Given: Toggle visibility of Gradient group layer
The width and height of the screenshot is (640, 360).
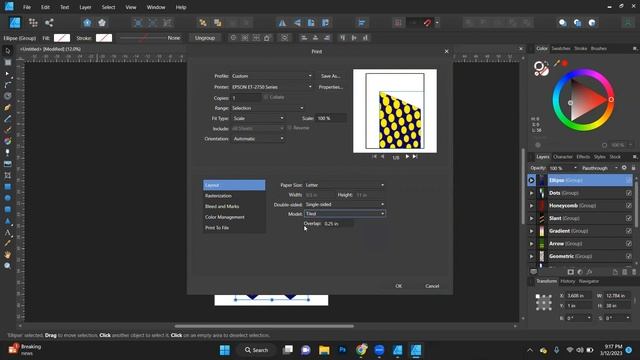Looking at the screenshot, I should [x=628, y=231].
